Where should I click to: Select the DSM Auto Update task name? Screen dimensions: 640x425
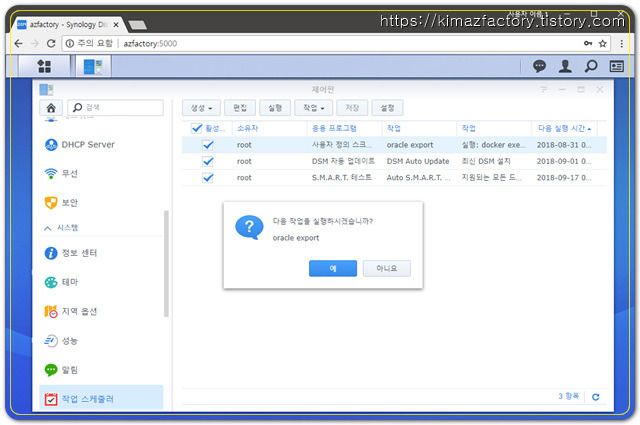[x=418, y=161]
